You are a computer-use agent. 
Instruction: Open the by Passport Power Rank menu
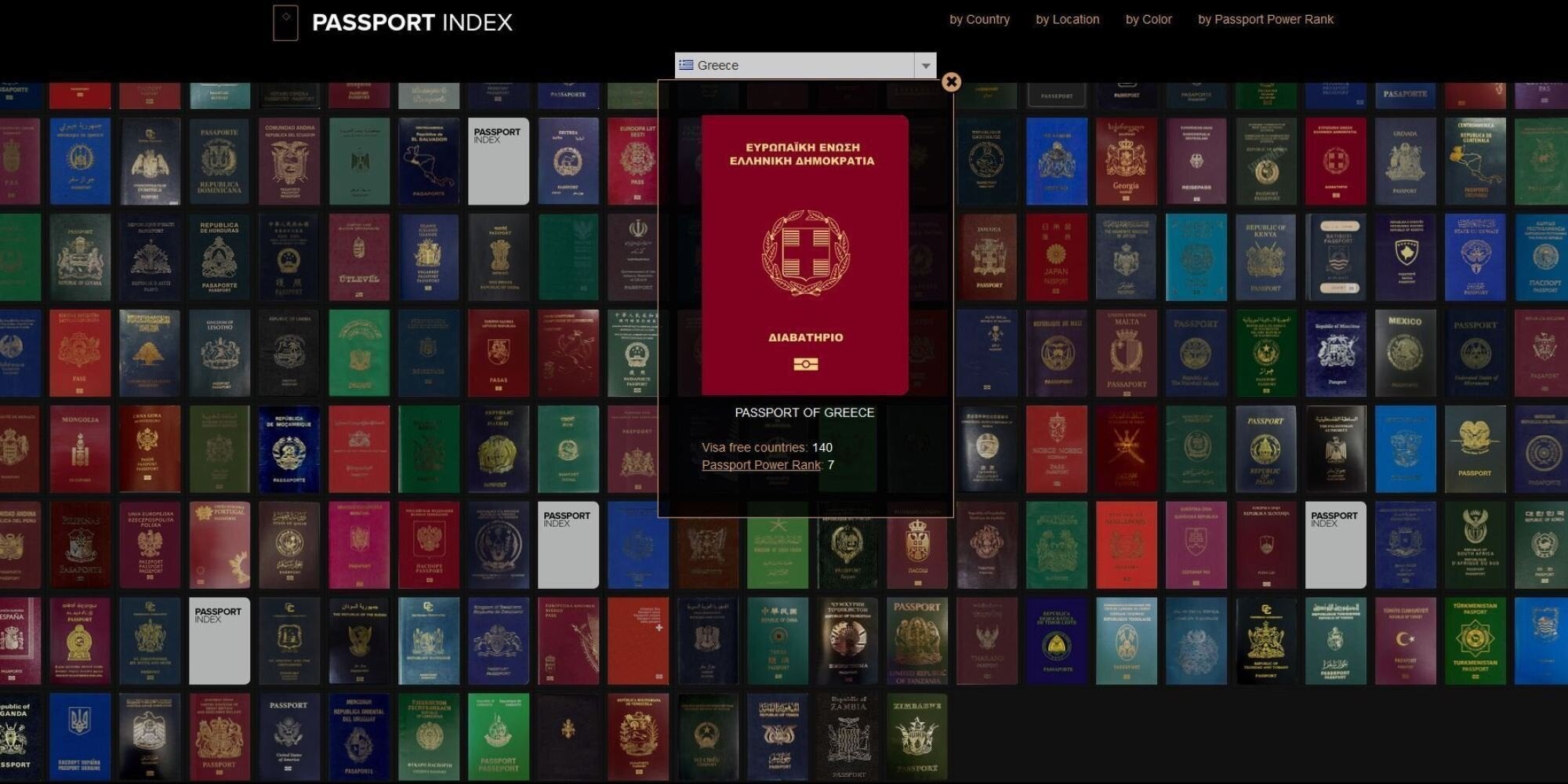pos(1265,20)
